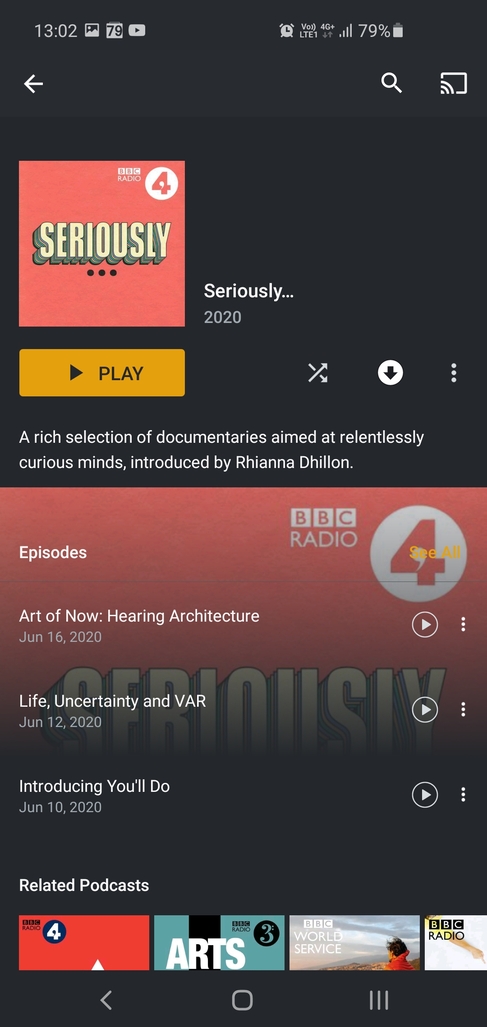Open the BBC World Service related podcast

(354, 943)
